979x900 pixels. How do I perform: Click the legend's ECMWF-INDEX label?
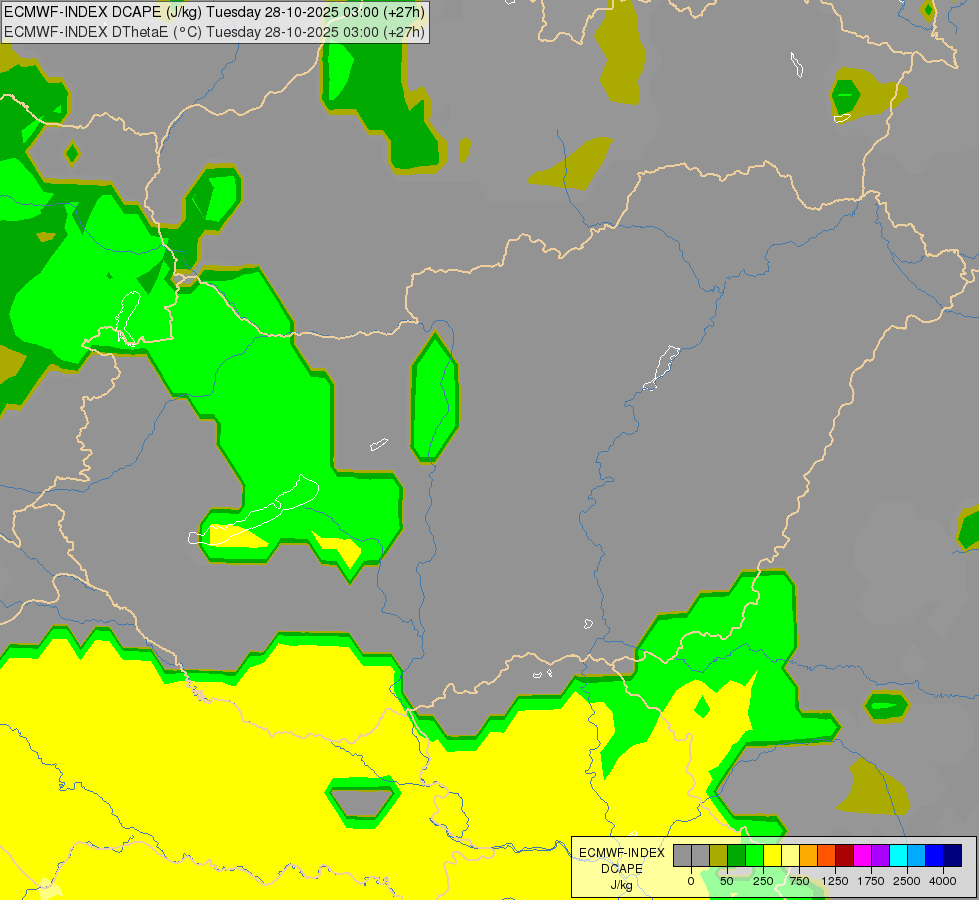tap(622, 853)
